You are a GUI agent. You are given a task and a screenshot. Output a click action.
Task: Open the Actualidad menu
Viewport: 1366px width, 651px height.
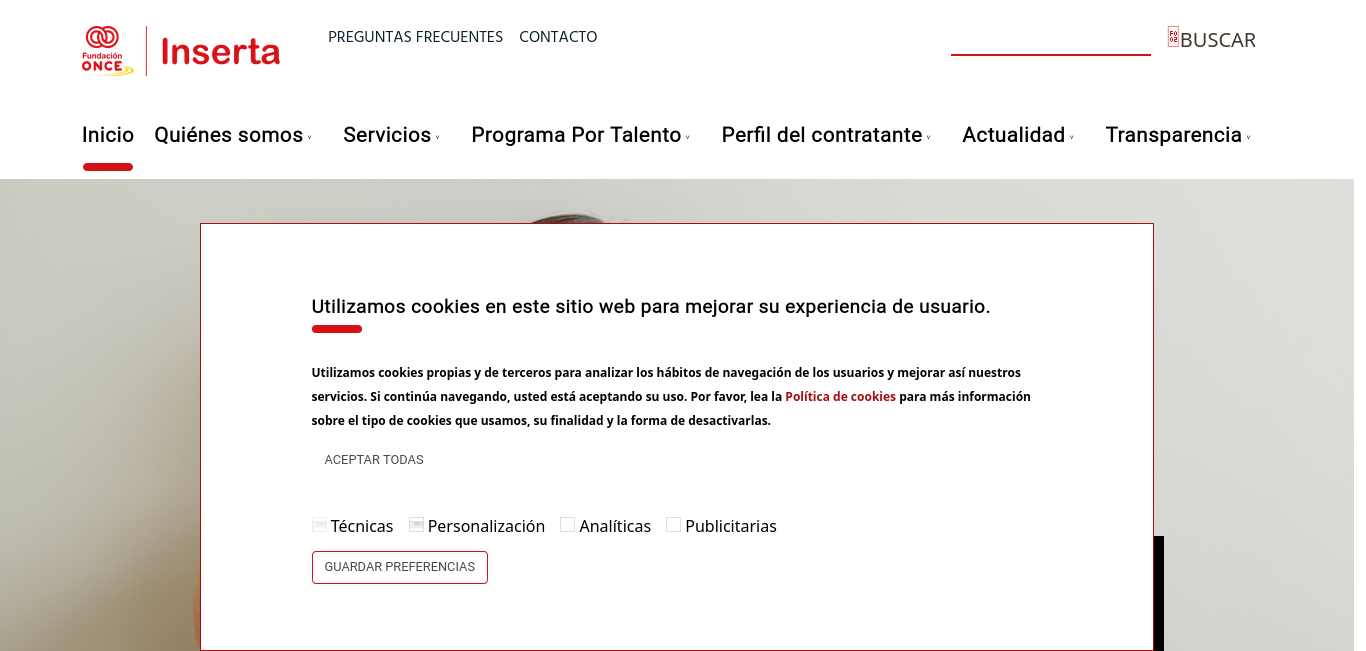[1013, 135]
